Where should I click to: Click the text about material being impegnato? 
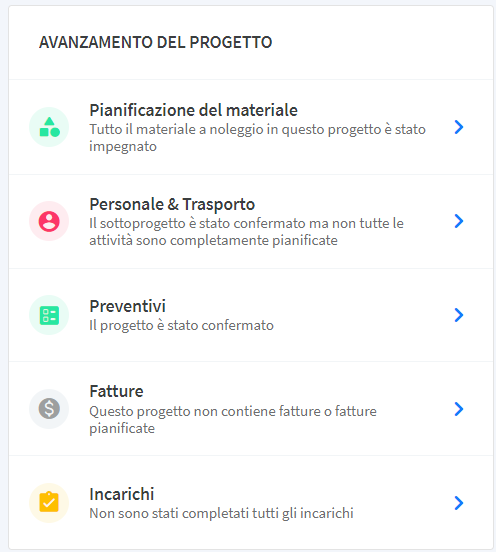pyautogui.click(x=257, y=138)
